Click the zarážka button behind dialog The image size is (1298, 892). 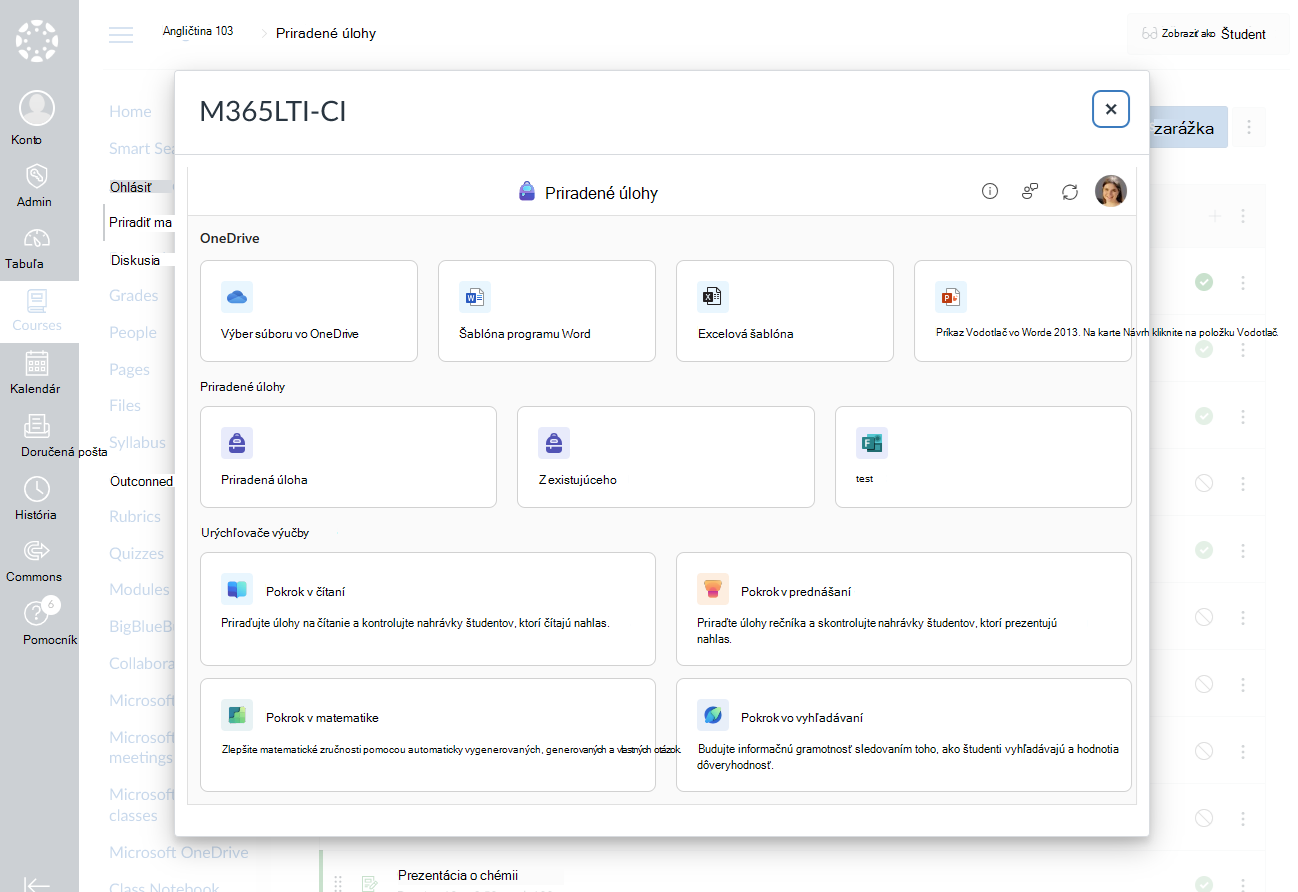coord(1188,128)
